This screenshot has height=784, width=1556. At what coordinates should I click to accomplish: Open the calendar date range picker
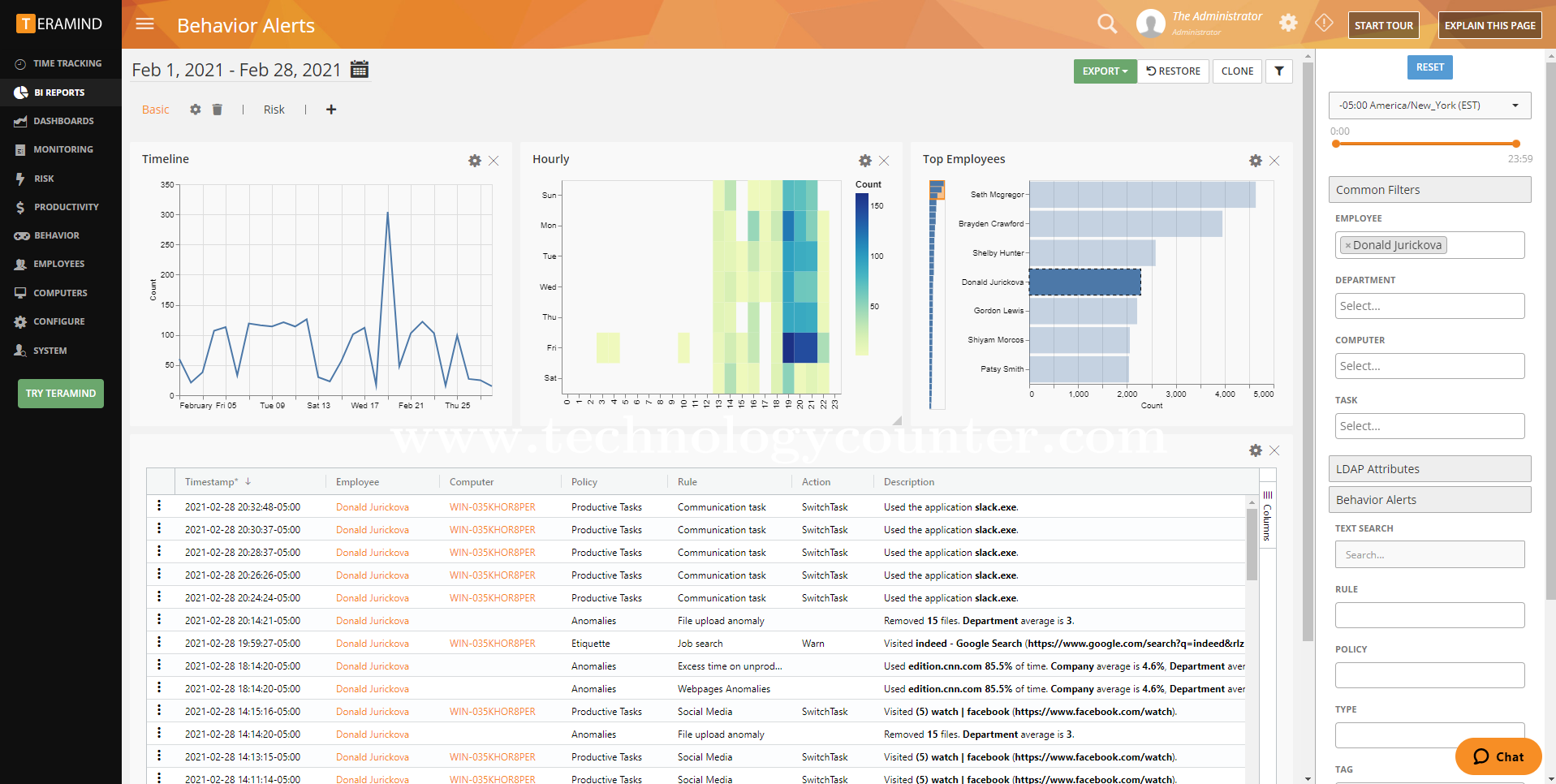coord(359,70)
